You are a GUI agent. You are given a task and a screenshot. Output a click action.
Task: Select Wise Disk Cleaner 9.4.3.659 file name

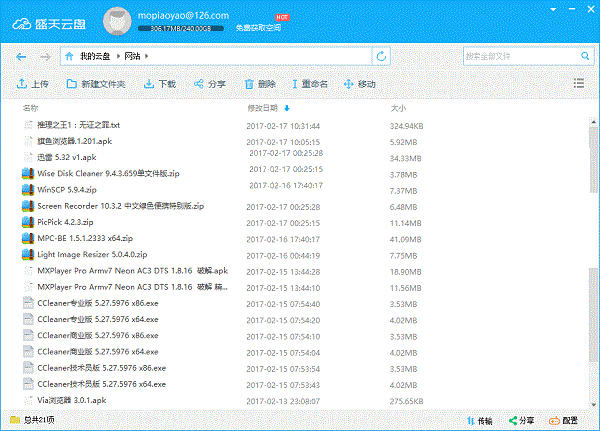point(108,173)
